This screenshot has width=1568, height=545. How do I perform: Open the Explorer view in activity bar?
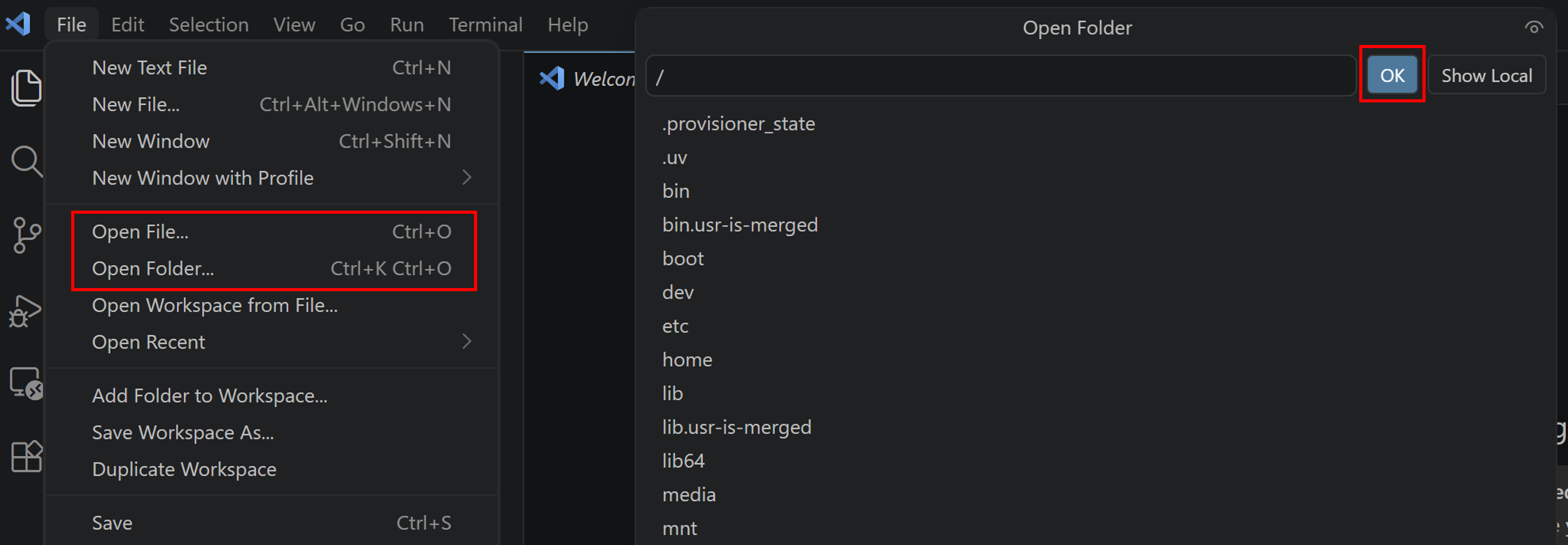26,88
